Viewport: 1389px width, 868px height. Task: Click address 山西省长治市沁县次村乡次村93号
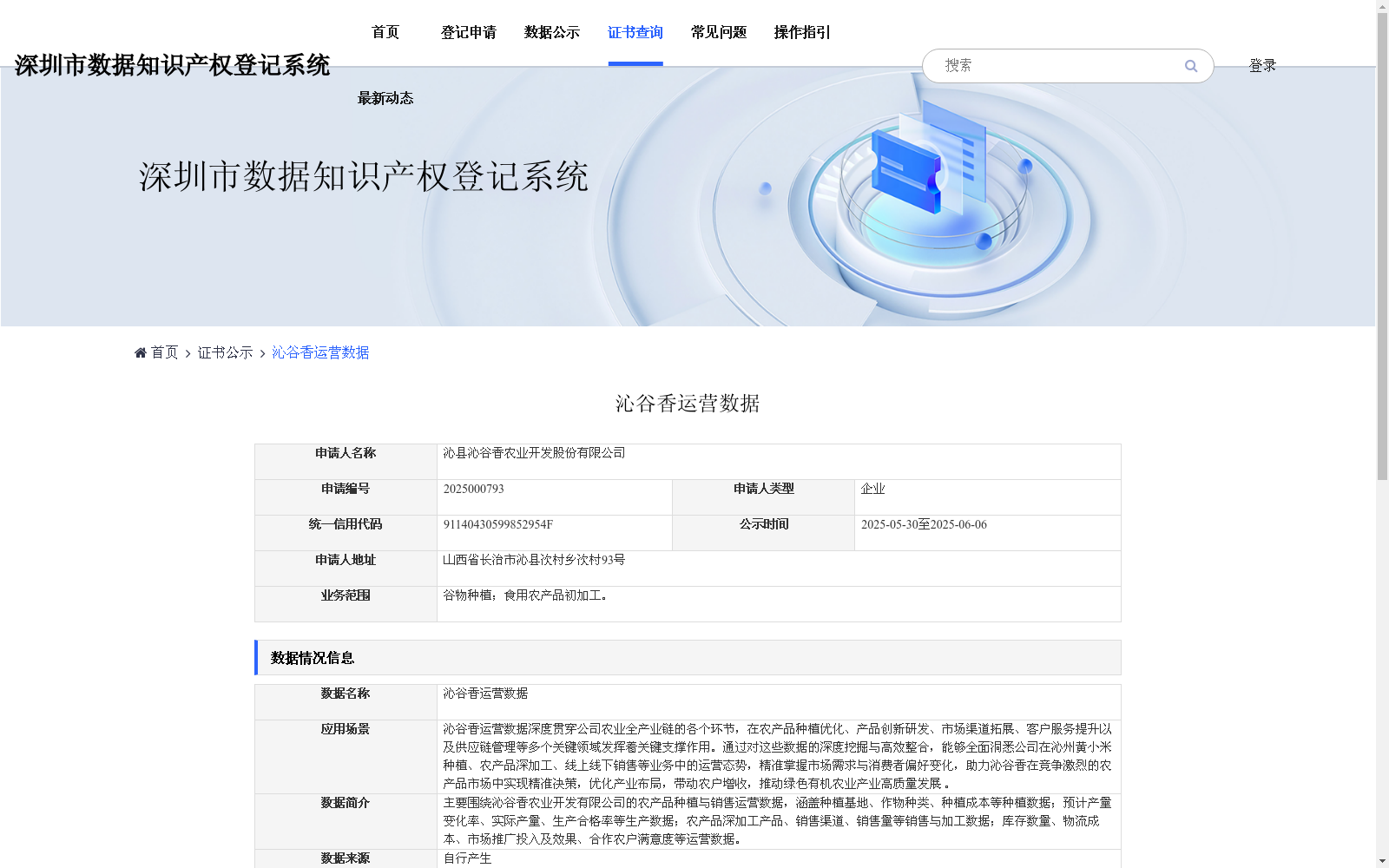click(x=534, y=560)
